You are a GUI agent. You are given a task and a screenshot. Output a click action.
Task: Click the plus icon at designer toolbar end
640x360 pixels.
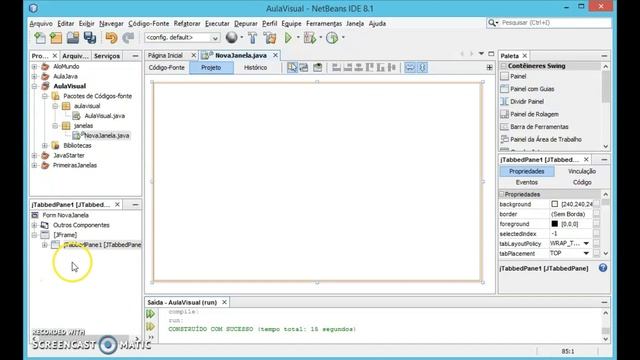point(489,67)
